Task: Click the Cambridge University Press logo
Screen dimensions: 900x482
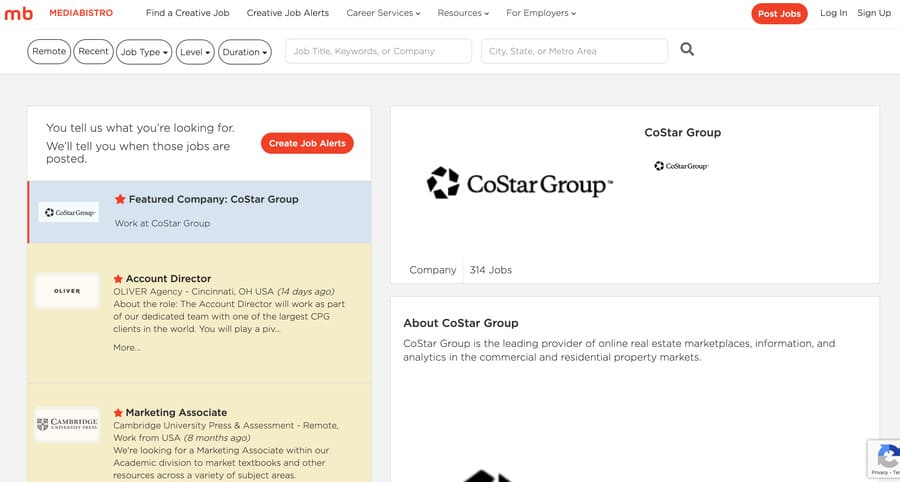Action: pos(67,424)
